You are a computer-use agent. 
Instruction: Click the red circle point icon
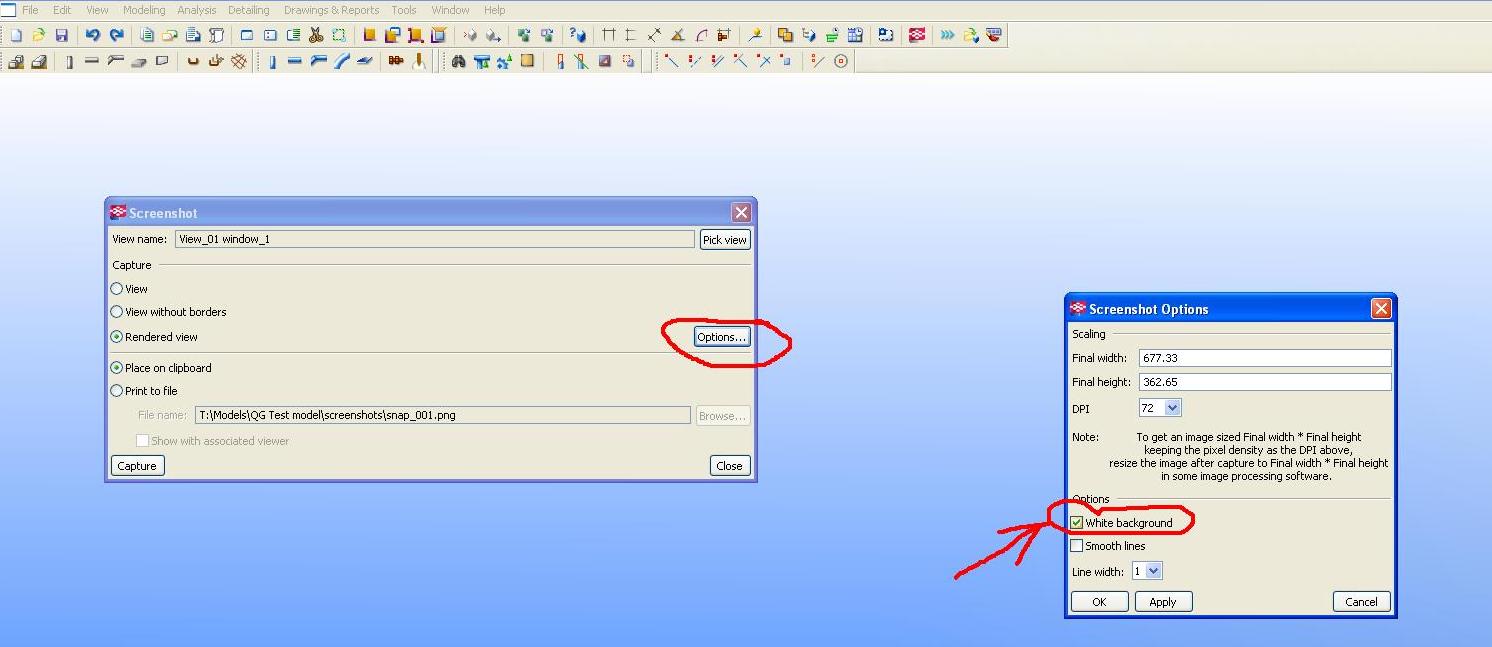(841, 61)
